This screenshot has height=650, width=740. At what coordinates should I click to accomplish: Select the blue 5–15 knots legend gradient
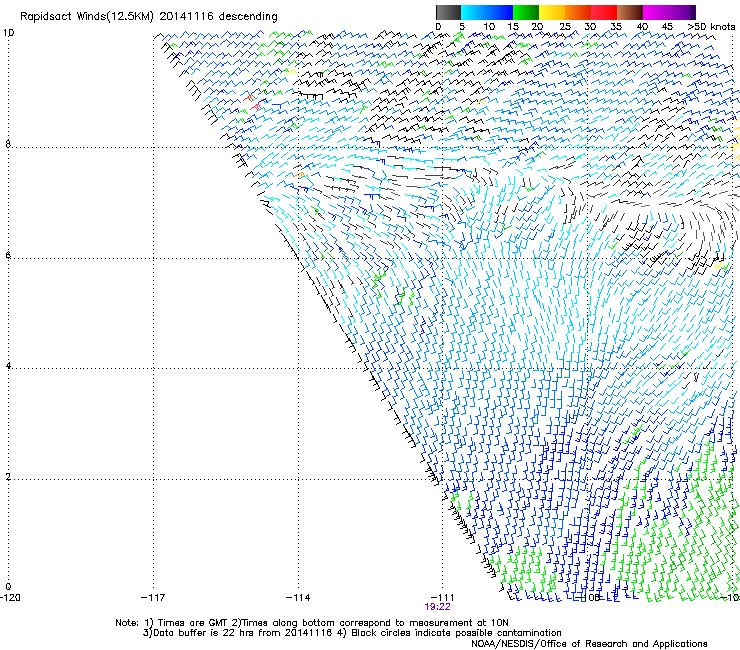point(487,12)
